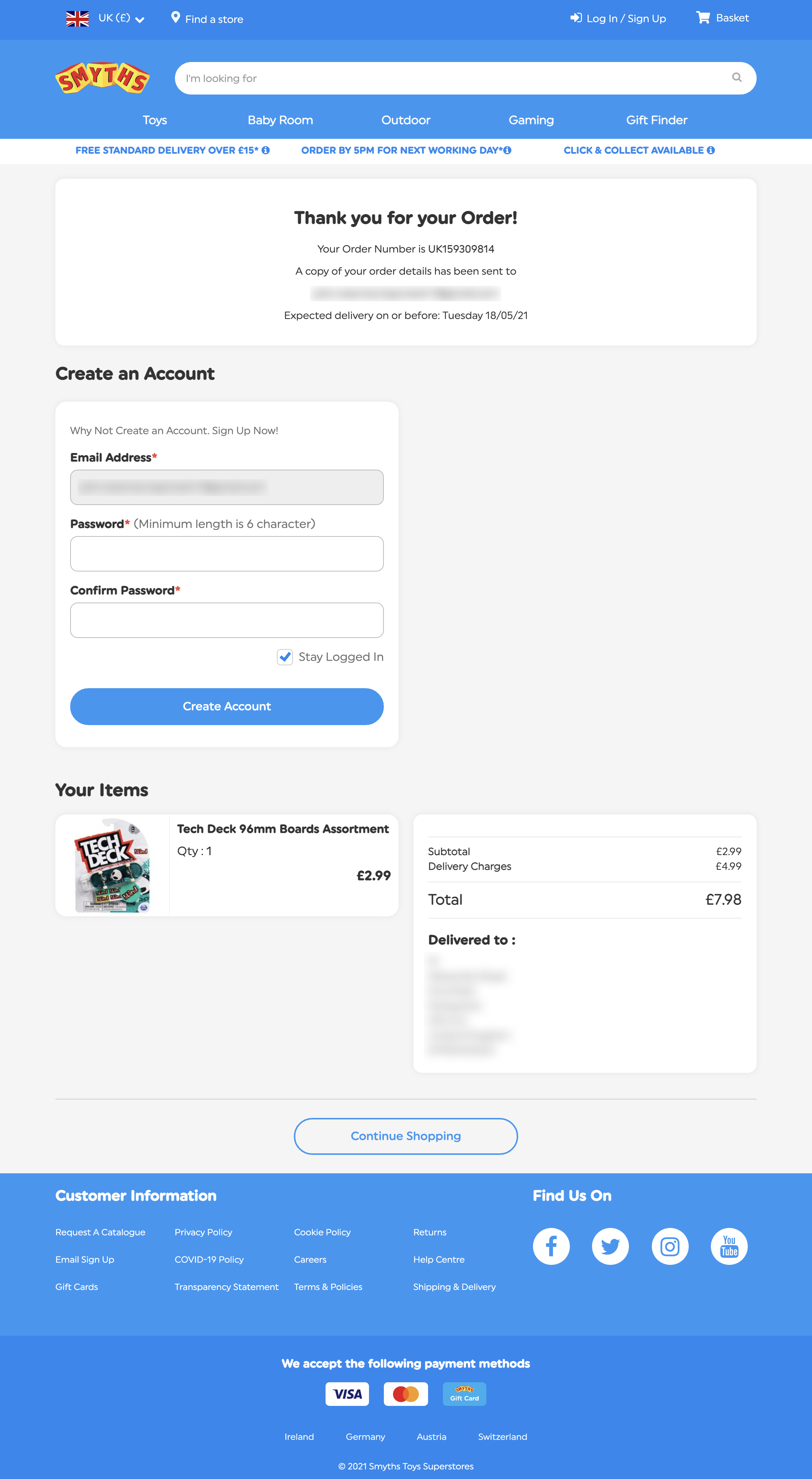
Task: Click the Visa payment method icon
Action: point(347,1394)
